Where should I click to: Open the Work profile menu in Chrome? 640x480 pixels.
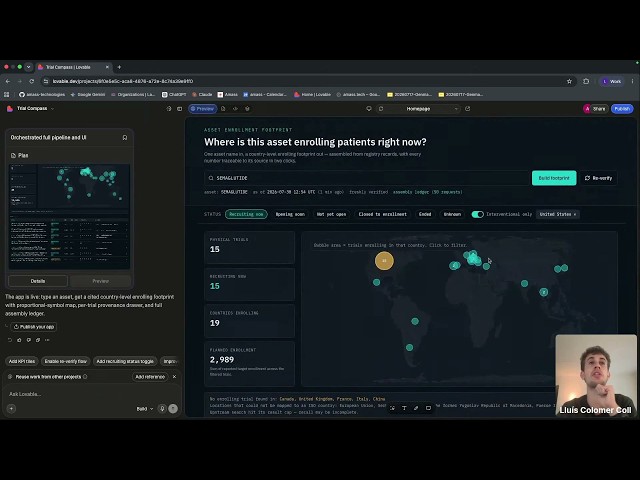612,81
